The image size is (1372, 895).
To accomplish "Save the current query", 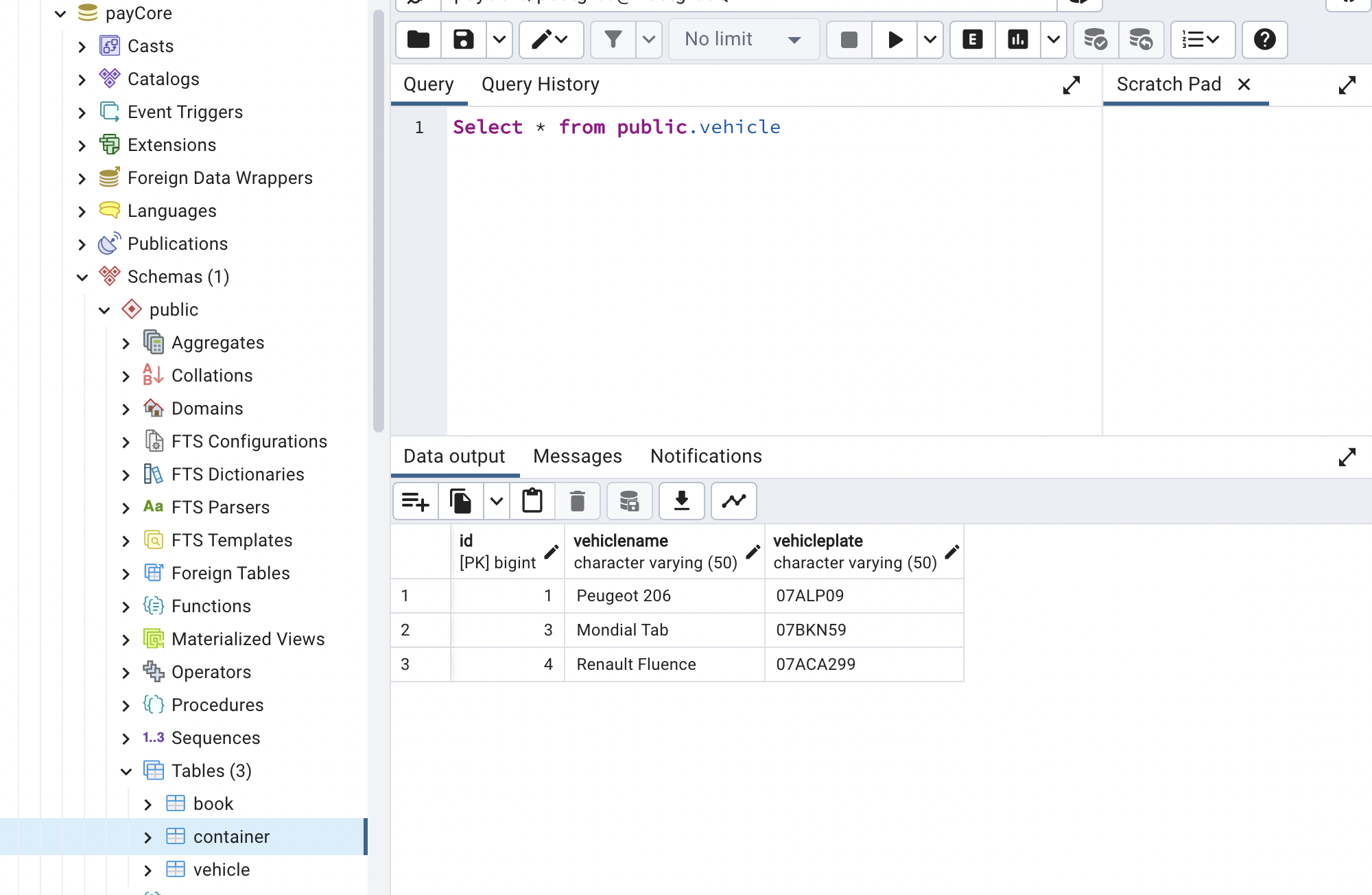I will pyautogui.click(x=463, y=40).
